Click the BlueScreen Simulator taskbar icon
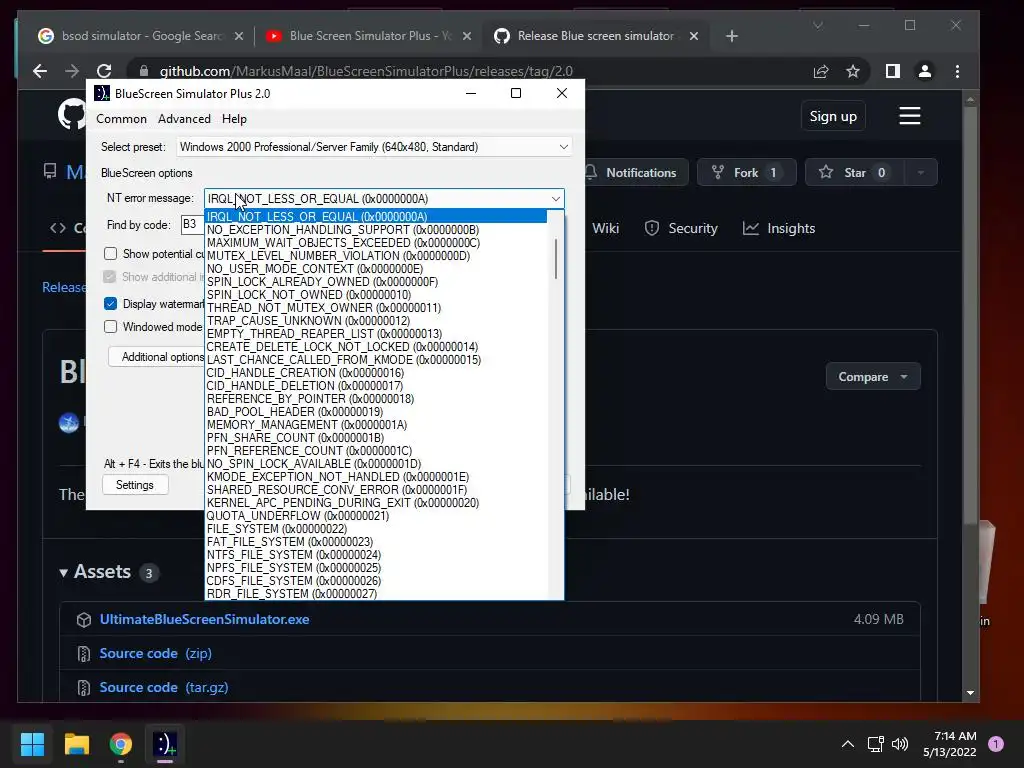Viewport: 1024px width, 768px height. pyautogui.click(x=165, y=744)
